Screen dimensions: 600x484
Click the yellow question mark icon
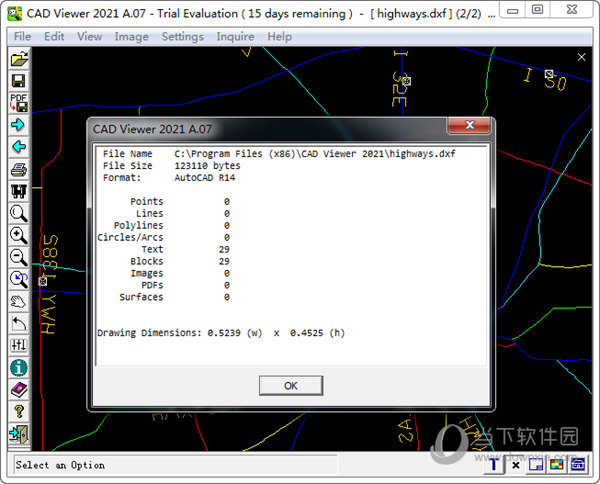(x=19, y=412)
